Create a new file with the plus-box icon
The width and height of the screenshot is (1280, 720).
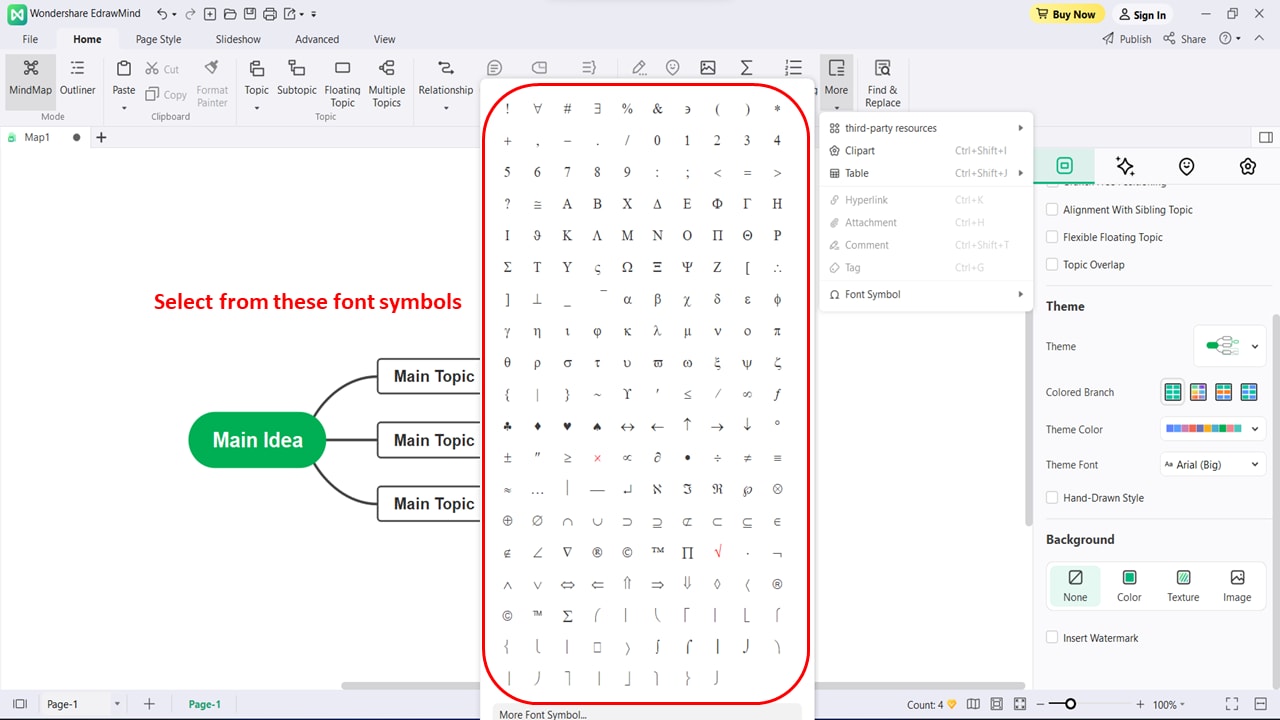(210, 14)
